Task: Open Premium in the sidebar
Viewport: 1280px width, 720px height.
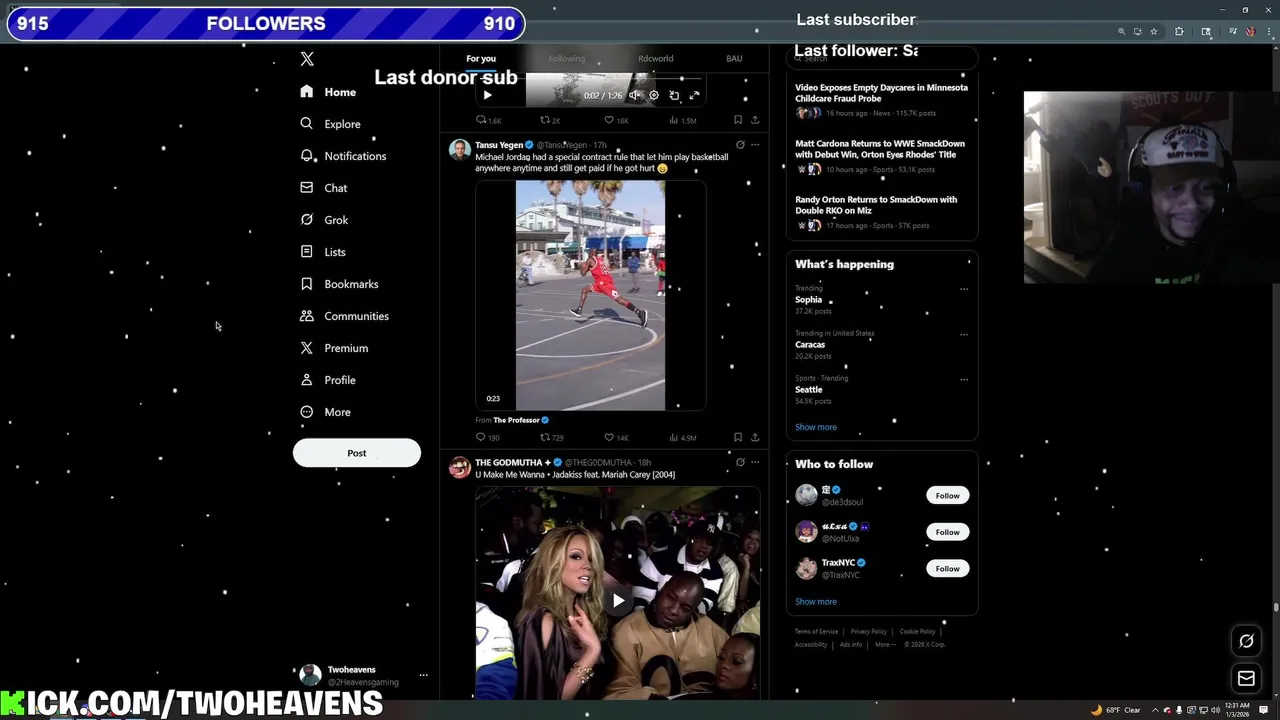Action: pos(334,348)
